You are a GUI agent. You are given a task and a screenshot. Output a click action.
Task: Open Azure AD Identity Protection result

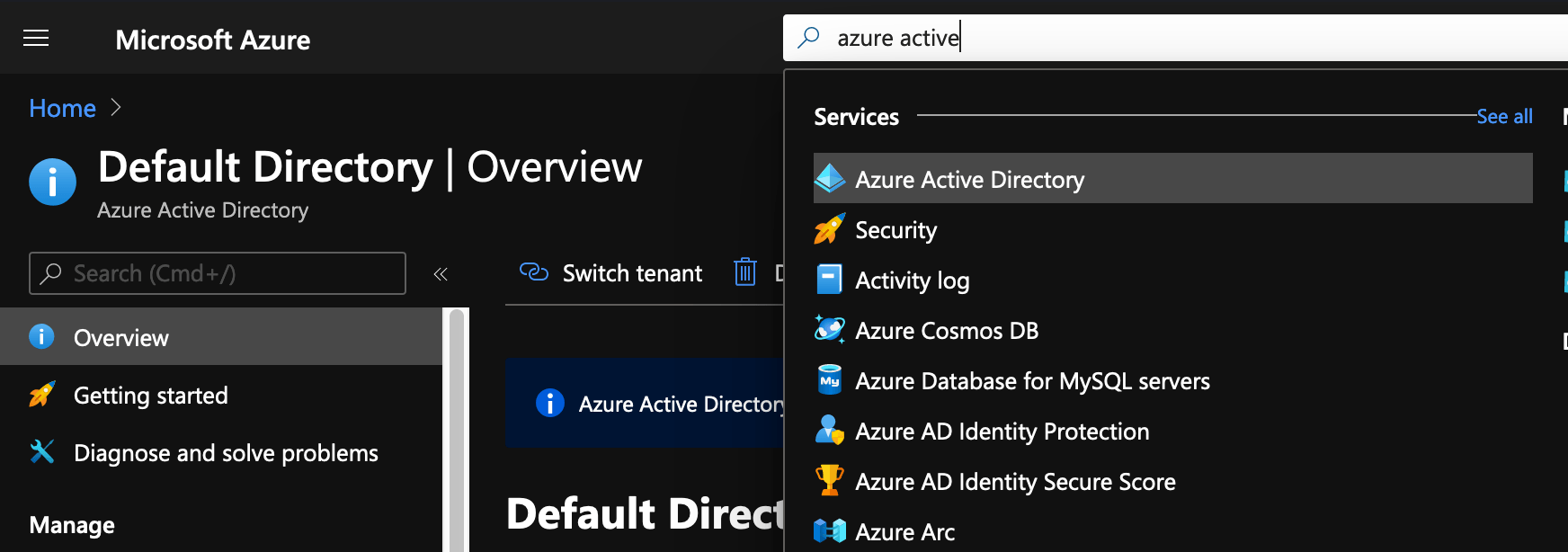(x=1172, y=431)
